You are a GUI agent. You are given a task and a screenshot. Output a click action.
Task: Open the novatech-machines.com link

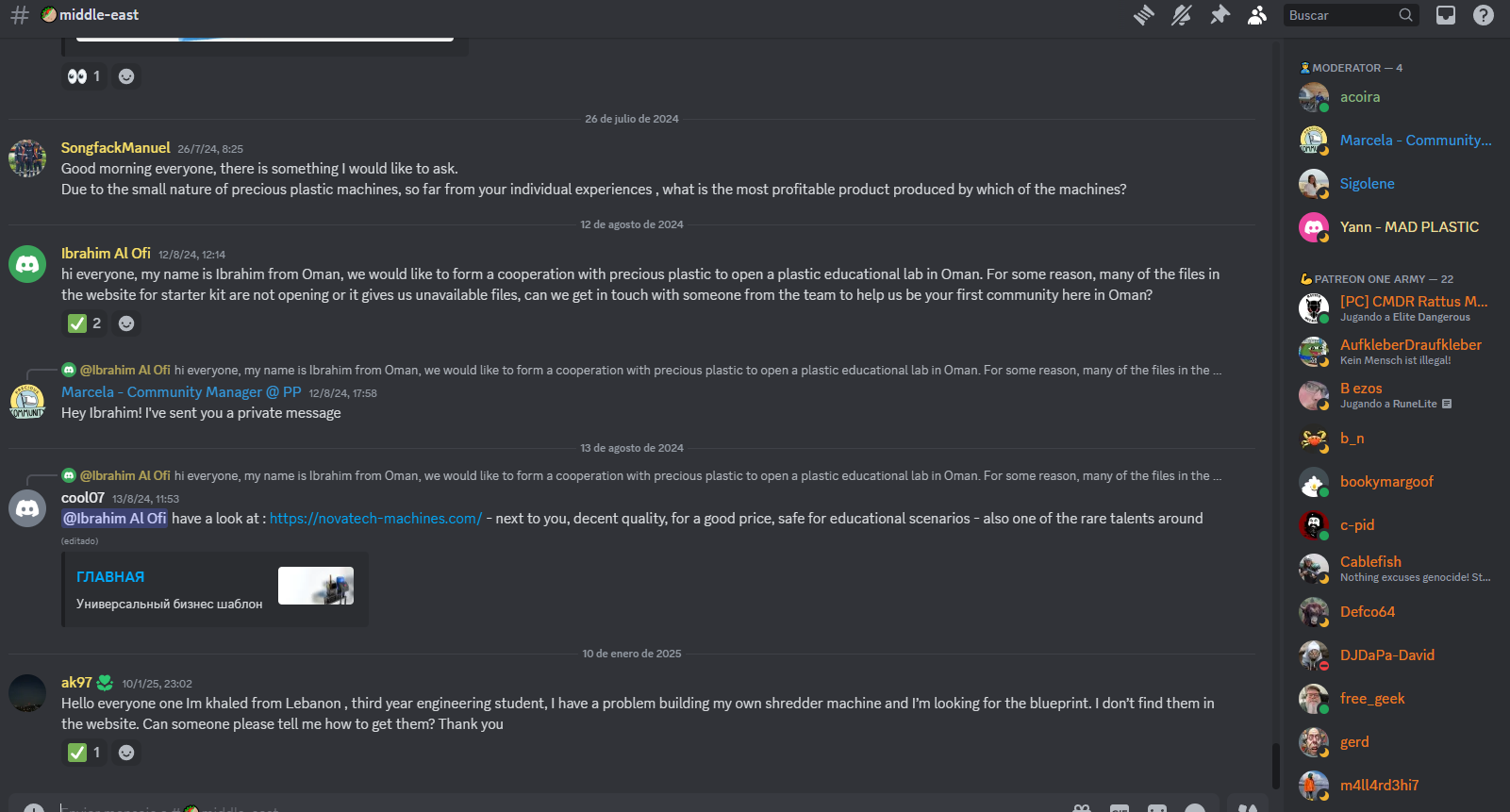pos(375,519)
